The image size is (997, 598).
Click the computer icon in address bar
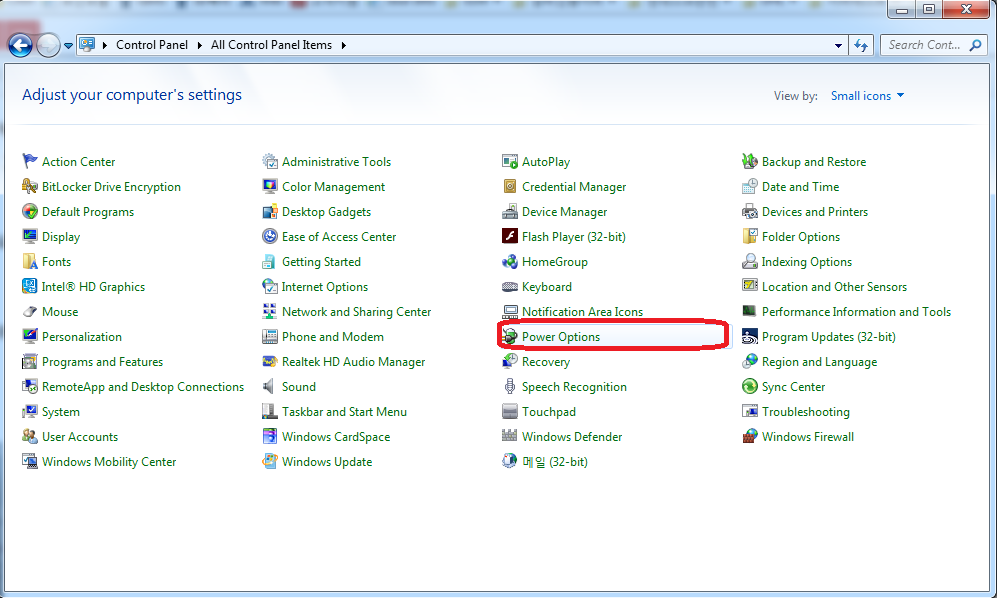87,45
